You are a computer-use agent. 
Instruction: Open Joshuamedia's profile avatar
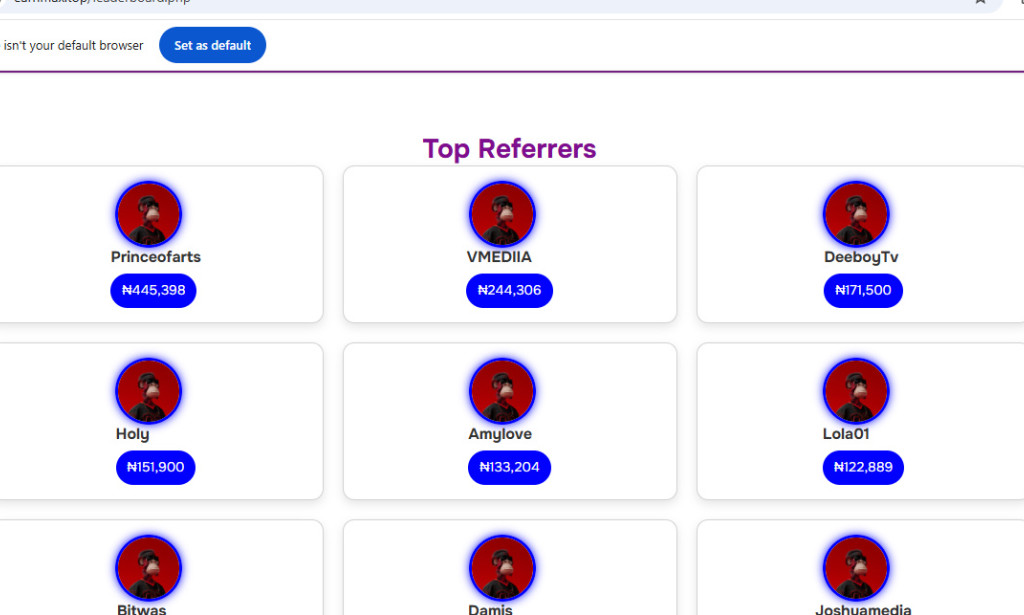click(x=855, y=567)
